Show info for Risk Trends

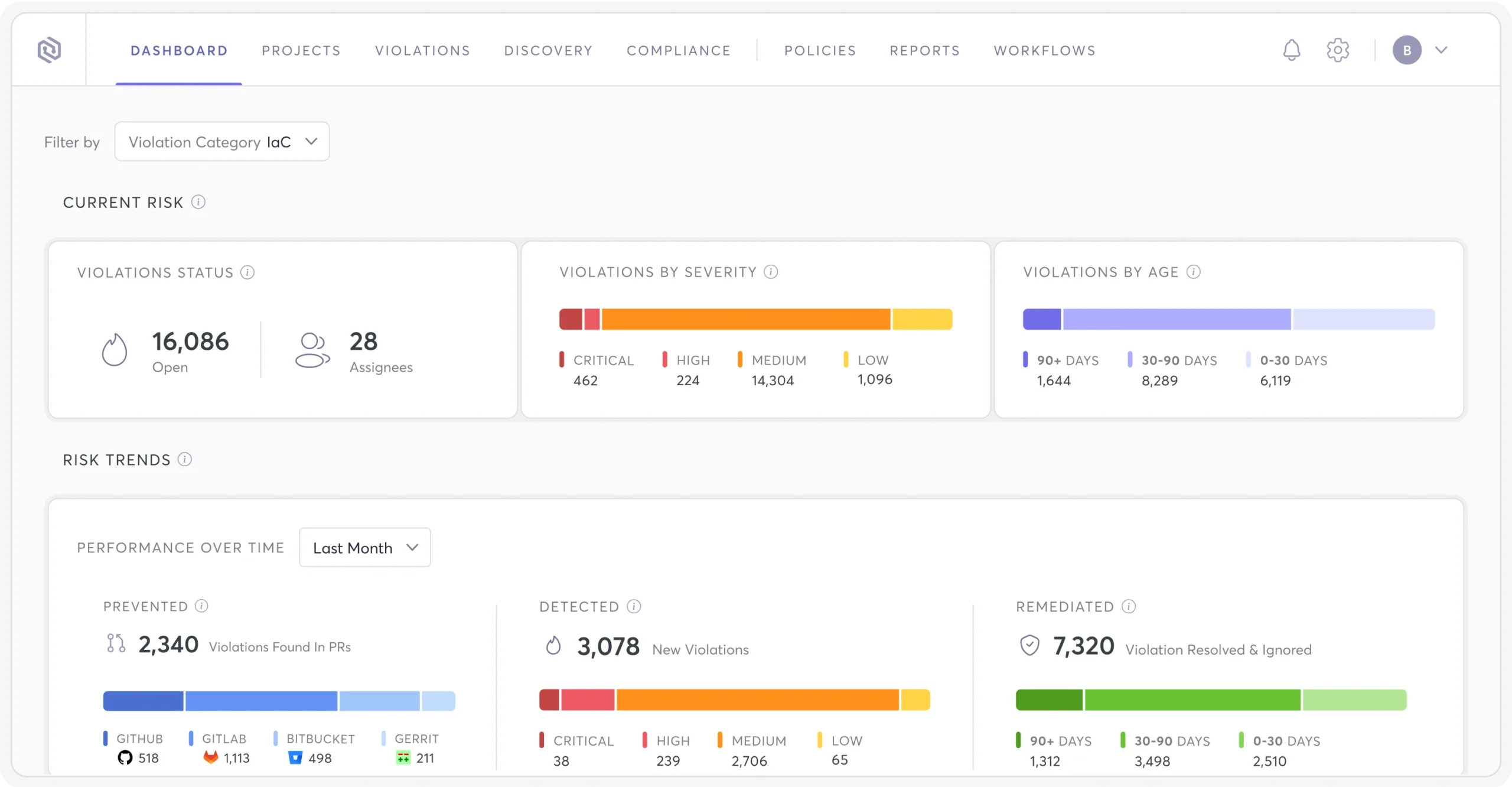click(x=185, y=459)
